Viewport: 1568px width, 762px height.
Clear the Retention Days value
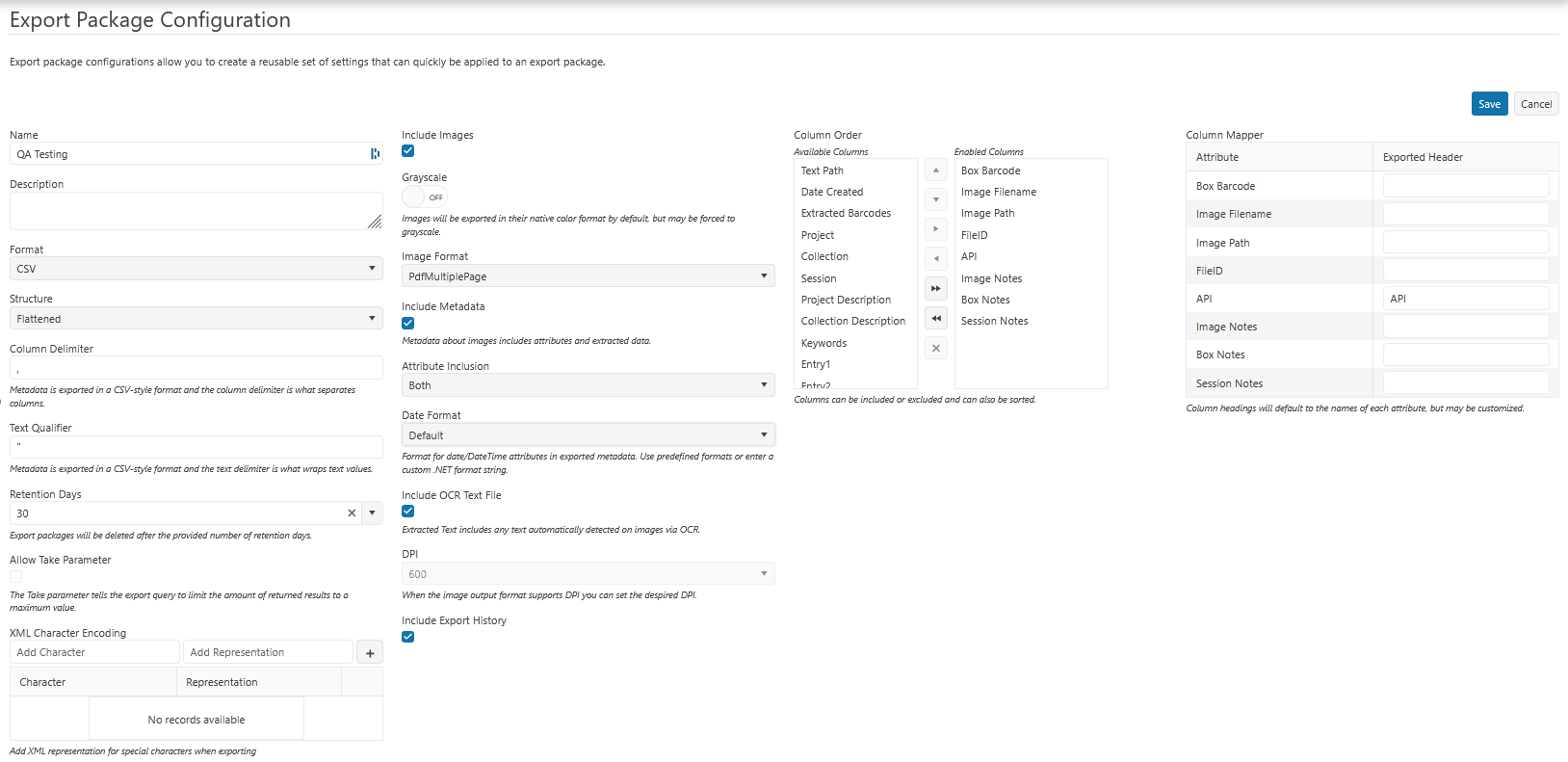[x=352, y=513]
